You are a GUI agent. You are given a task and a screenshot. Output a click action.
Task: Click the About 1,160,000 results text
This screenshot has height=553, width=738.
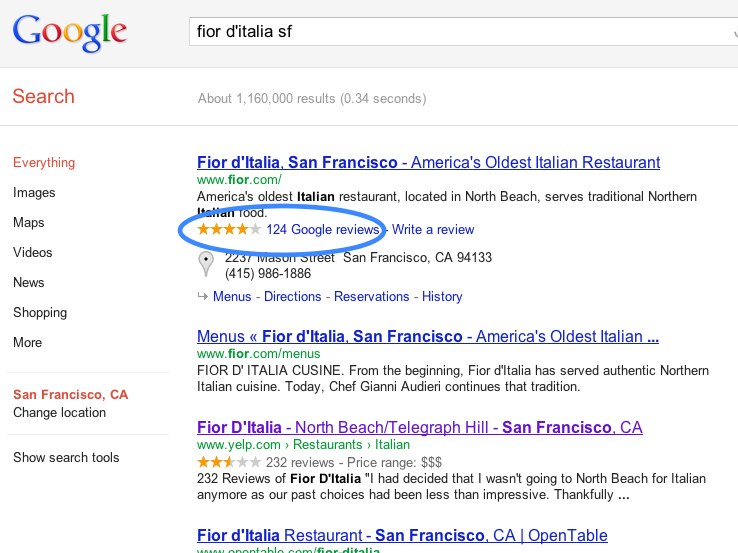click(x=312, y=99)
